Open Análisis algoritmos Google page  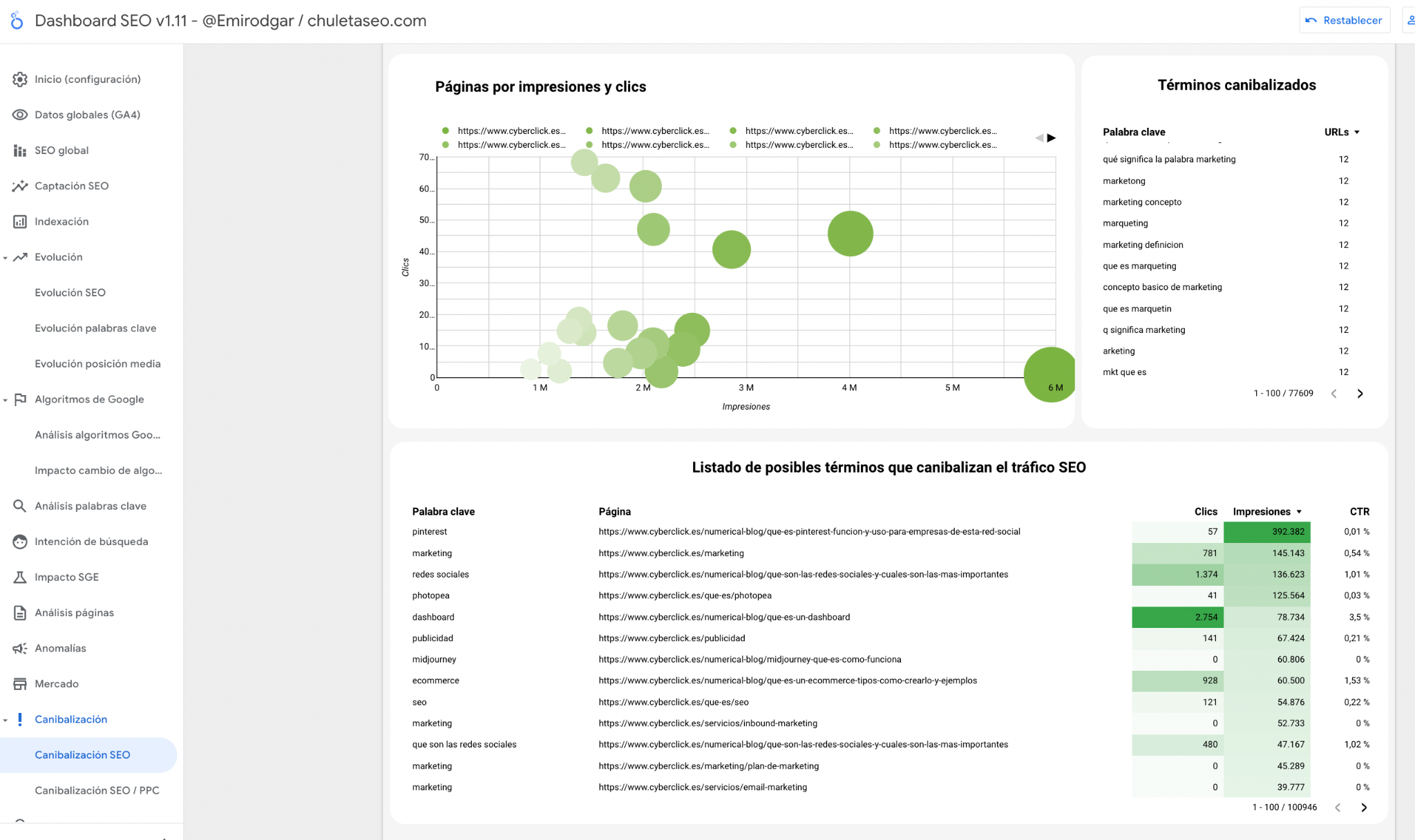click(97, 435)
